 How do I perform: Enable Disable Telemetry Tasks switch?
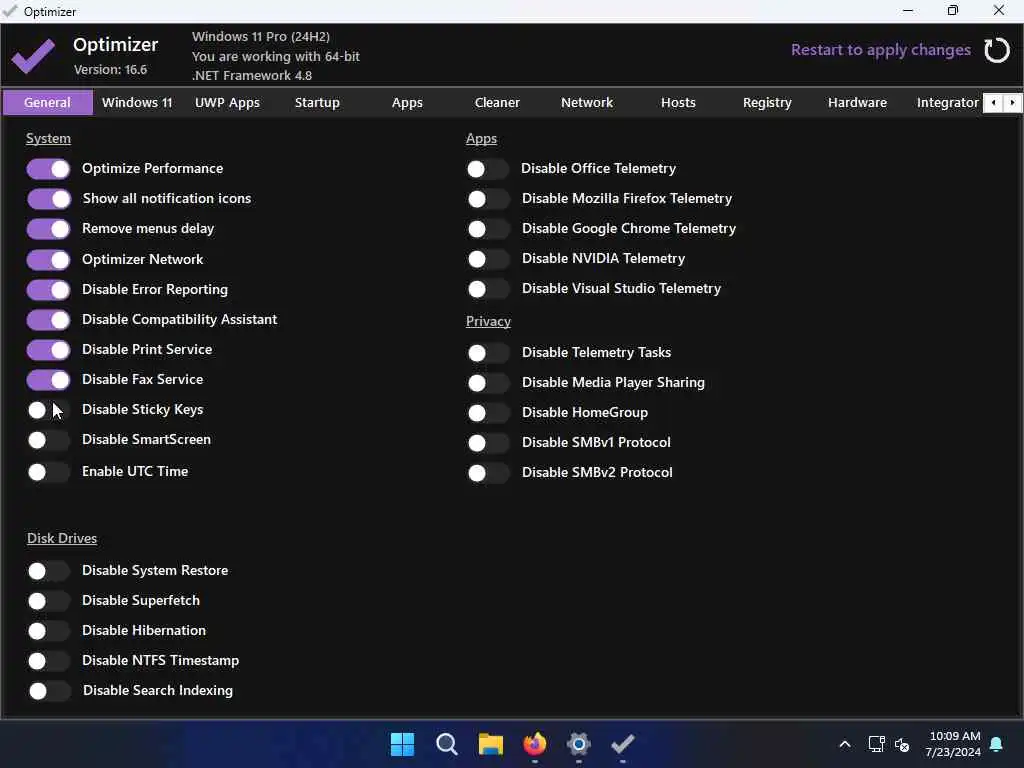pos(488,353)
